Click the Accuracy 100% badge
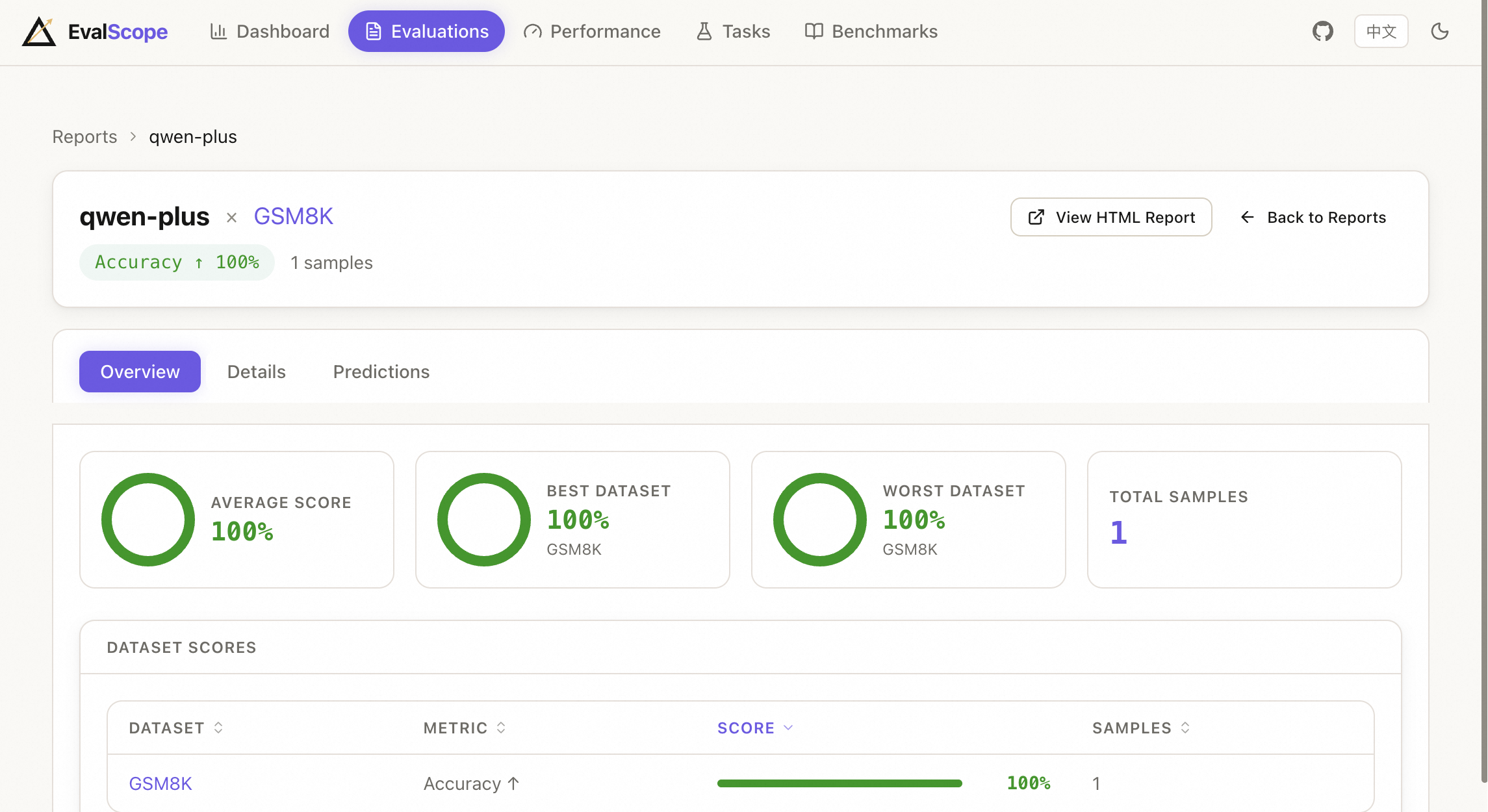 point(177,262)
